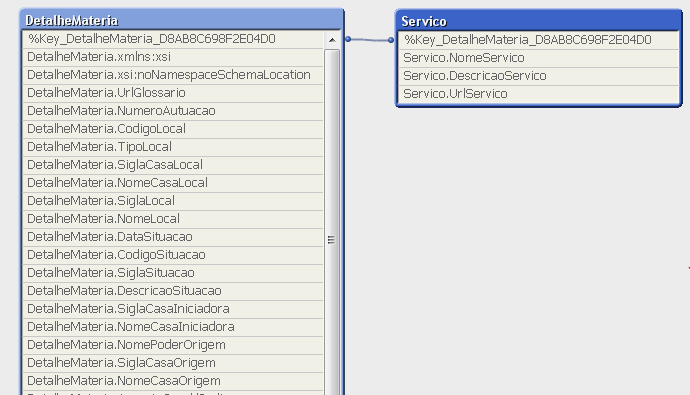Click the scrollbar thumb in DetalheMateria table

click(332, 240)
